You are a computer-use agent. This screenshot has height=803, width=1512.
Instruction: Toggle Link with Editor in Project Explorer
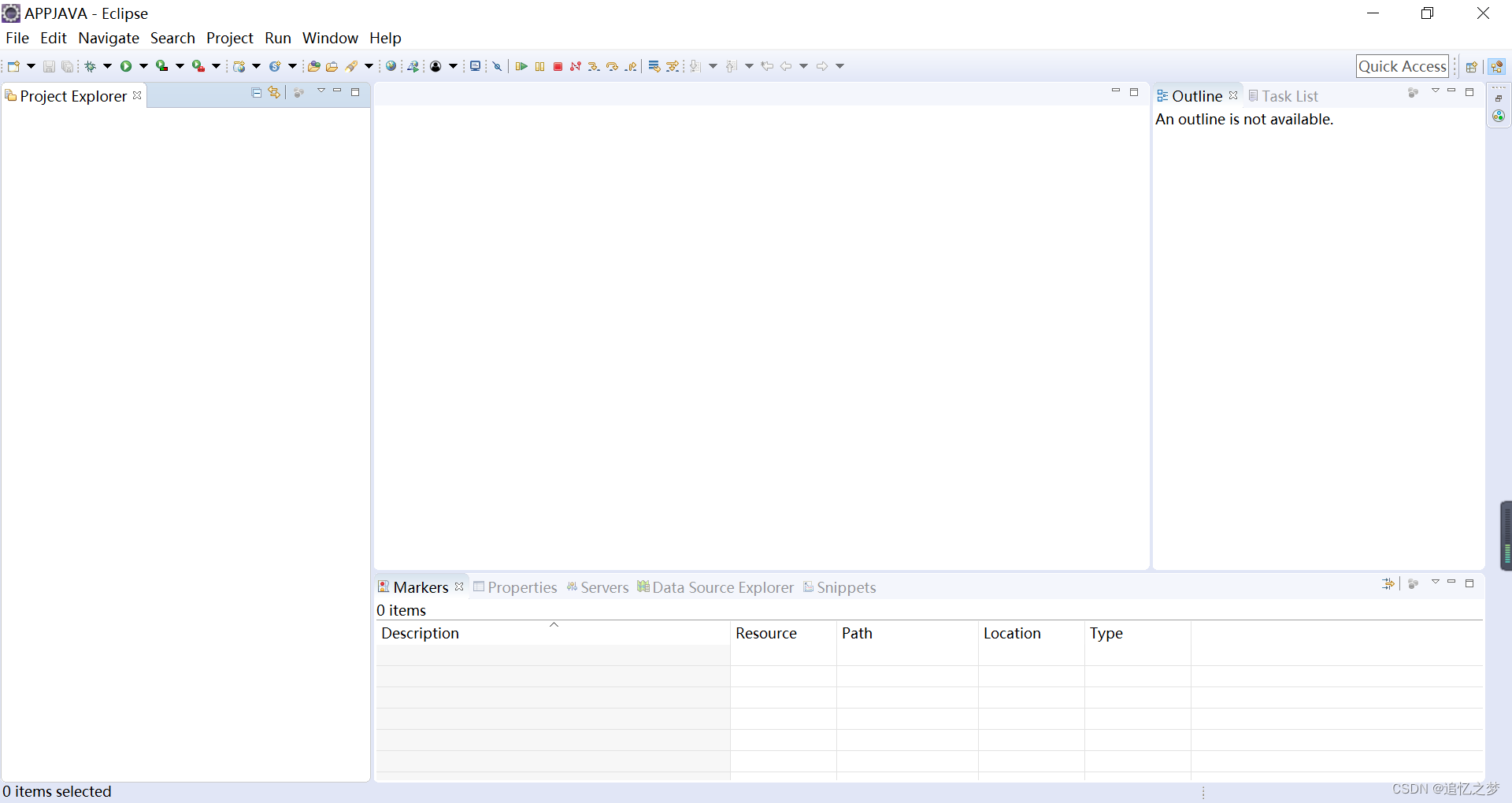273,92
